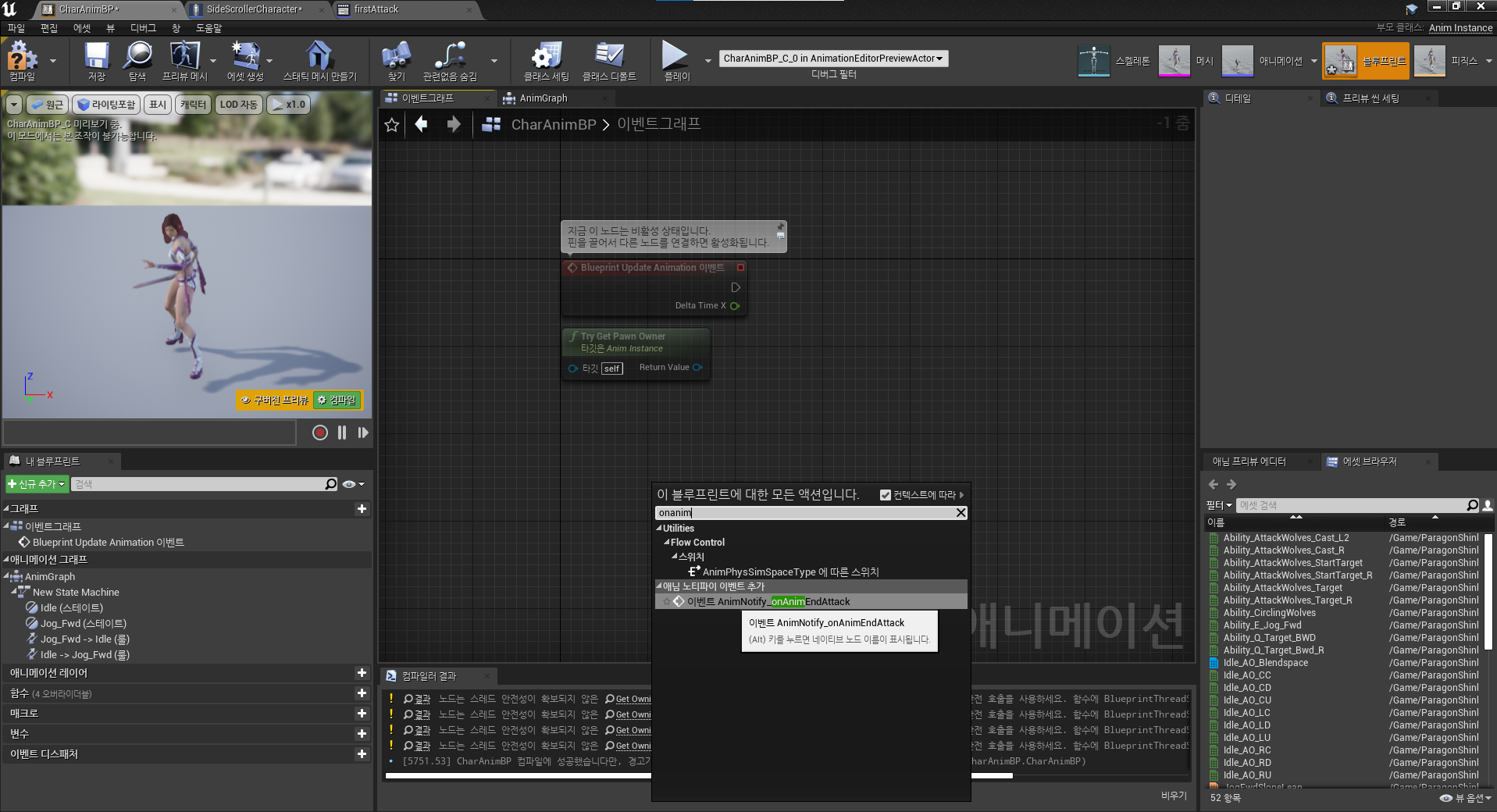Add a new graph with plus button
Image resolution: width=1497 pixels, height=812 pixels.
tap(362, 509)
